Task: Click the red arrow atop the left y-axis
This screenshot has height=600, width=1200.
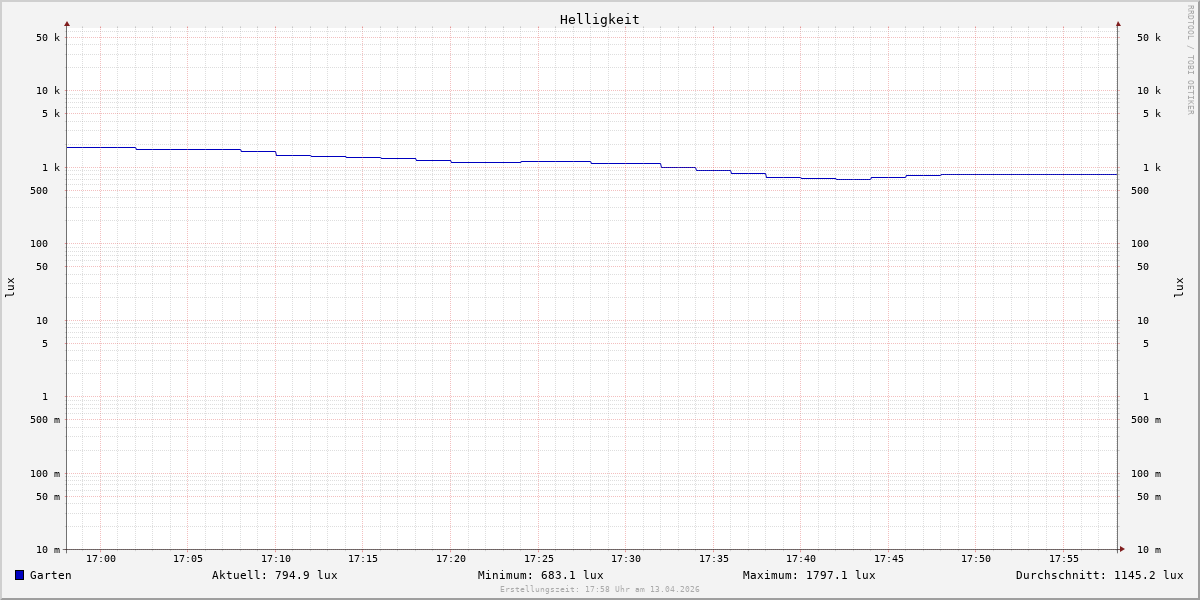Action: [67, 23]
